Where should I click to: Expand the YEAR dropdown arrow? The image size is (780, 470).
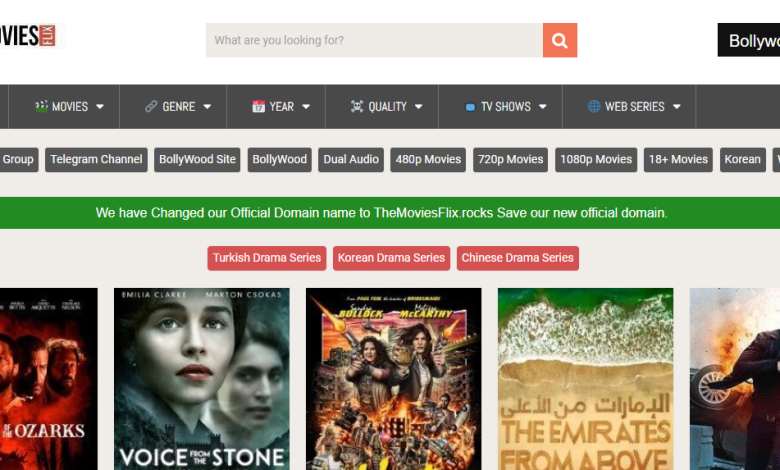pyautogui.click(x=306, y=106)
